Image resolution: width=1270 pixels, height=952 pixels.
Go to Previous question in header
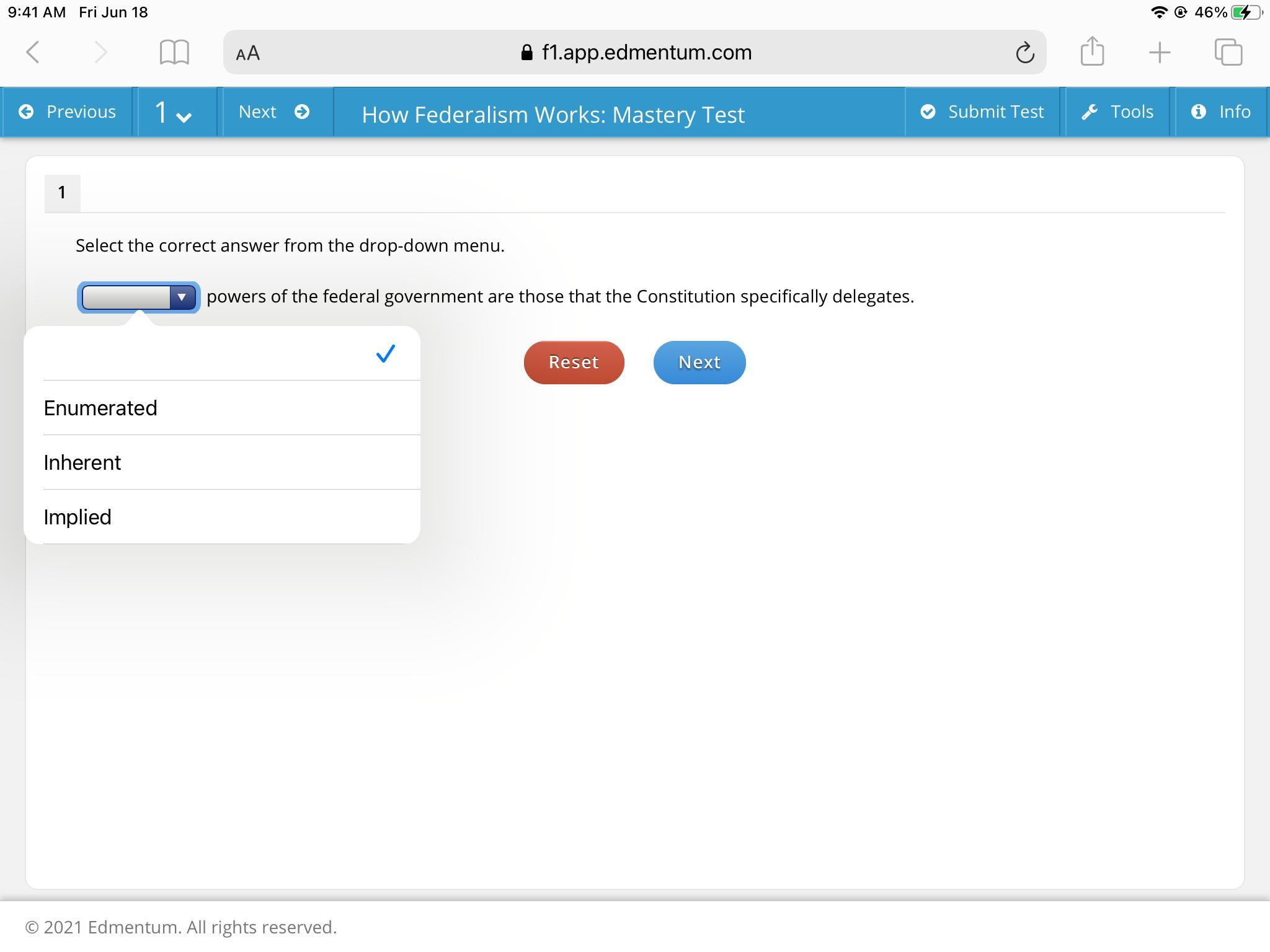tap(68, 112)
